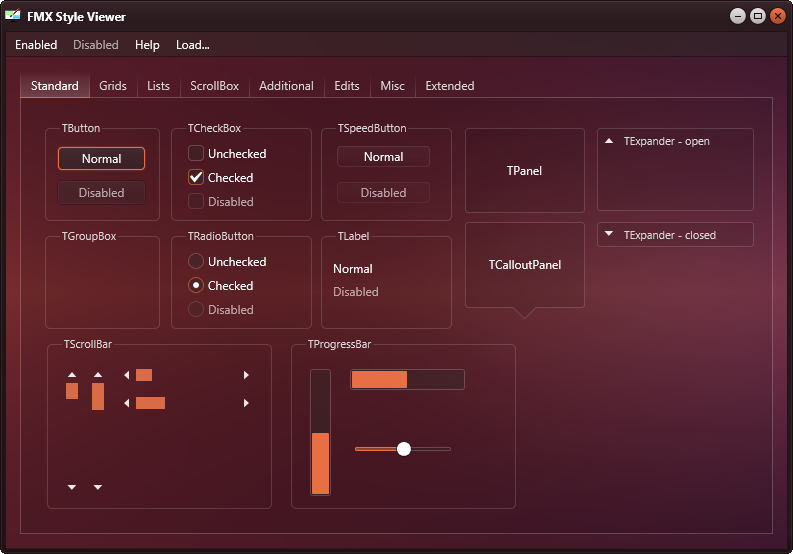
Task: Collapse the TExpander - open arrow
Action: pos(609,141)
